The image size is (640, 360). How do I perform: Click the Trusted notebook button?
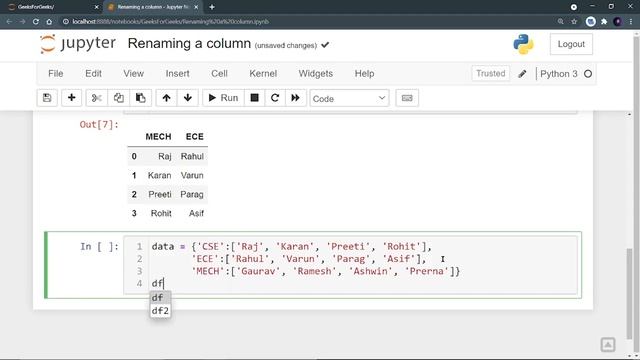pos(491,73)
